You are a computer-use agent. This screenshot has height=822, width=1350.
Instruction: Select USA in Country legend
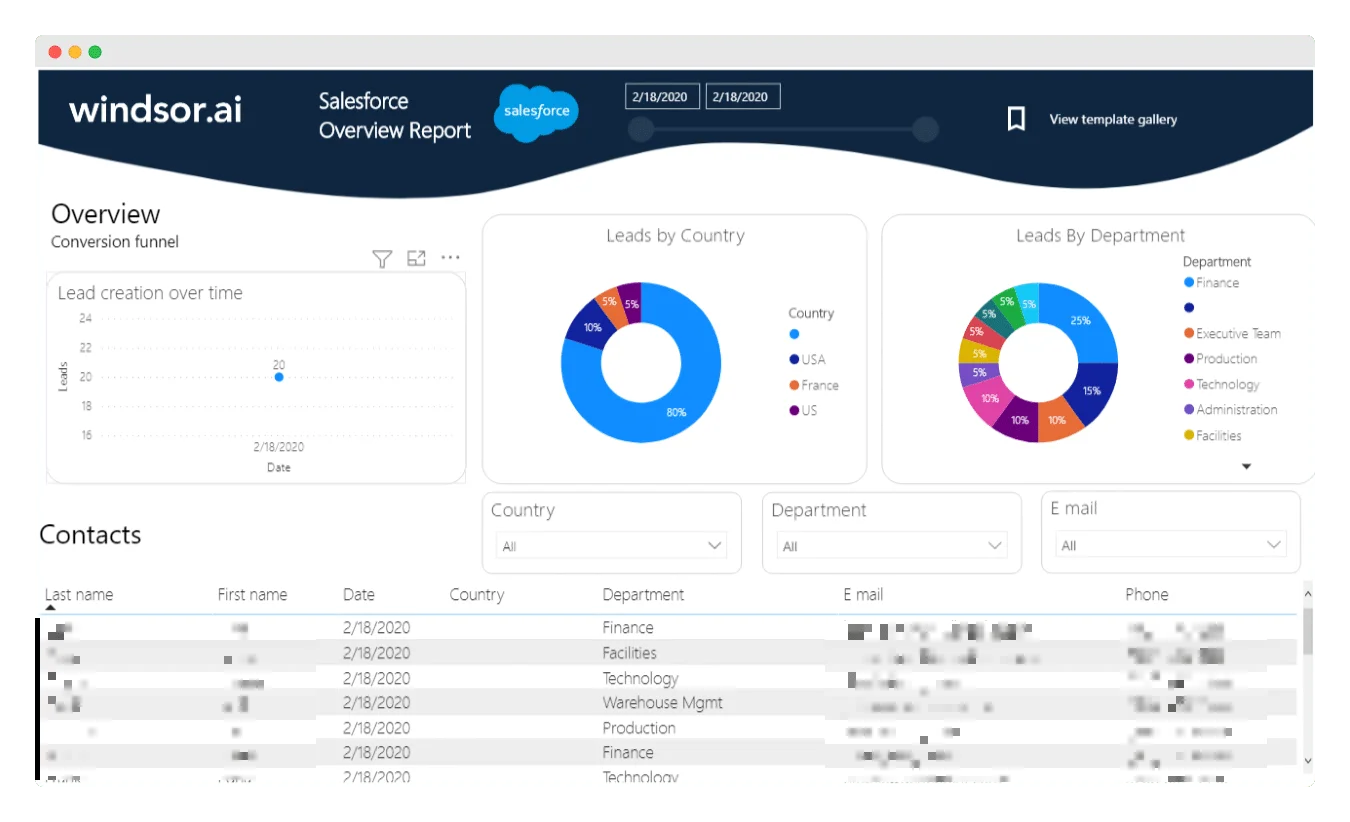807,359
